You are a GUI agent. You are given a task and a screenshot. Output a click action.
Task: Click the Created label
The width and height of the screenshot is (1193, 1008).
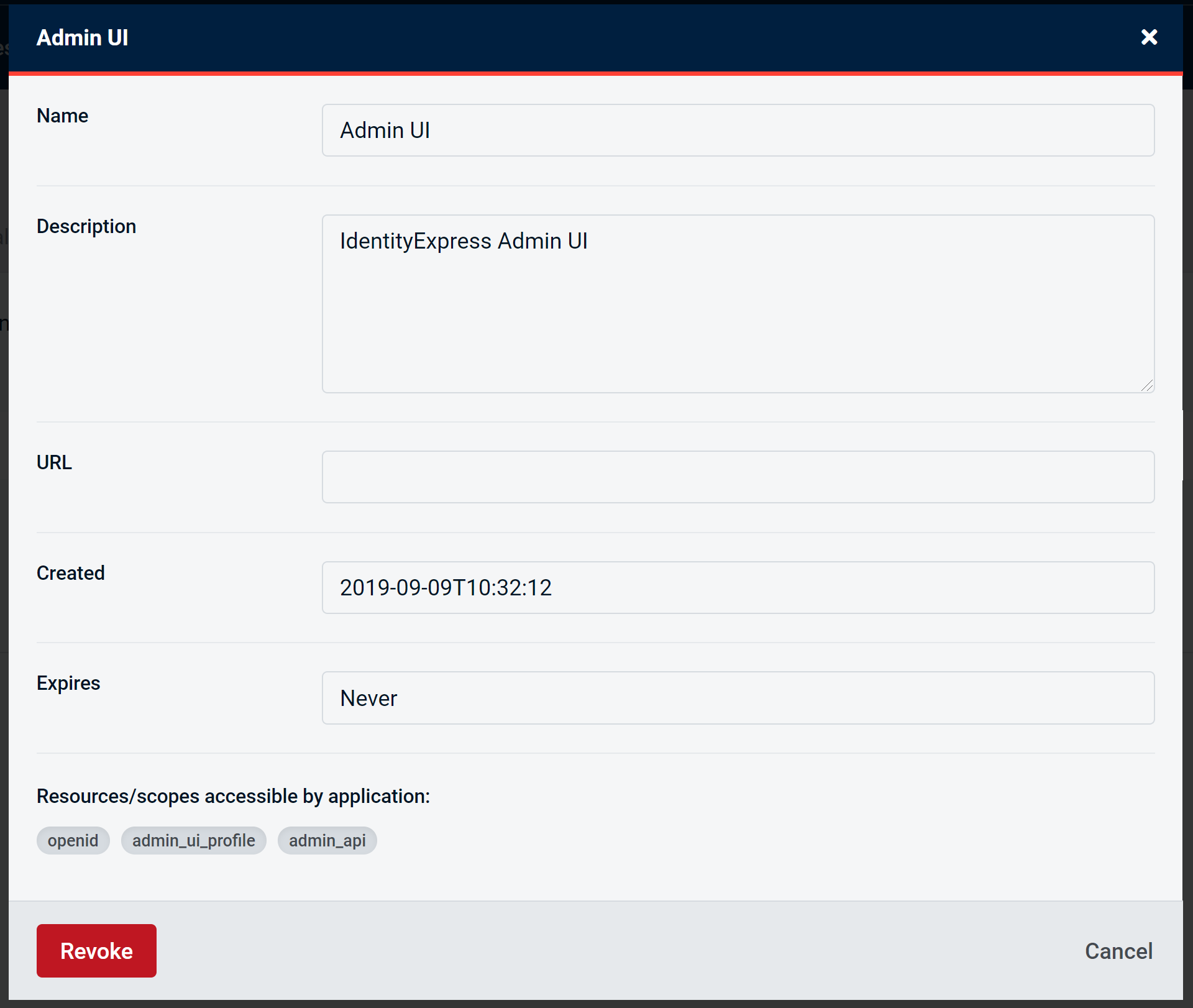pyautogui.click(x=70, y=572)
